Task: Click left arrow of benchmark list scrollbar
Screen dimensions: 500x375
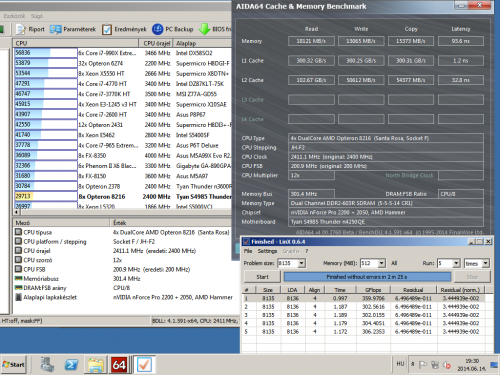Action: coord(16,212)
